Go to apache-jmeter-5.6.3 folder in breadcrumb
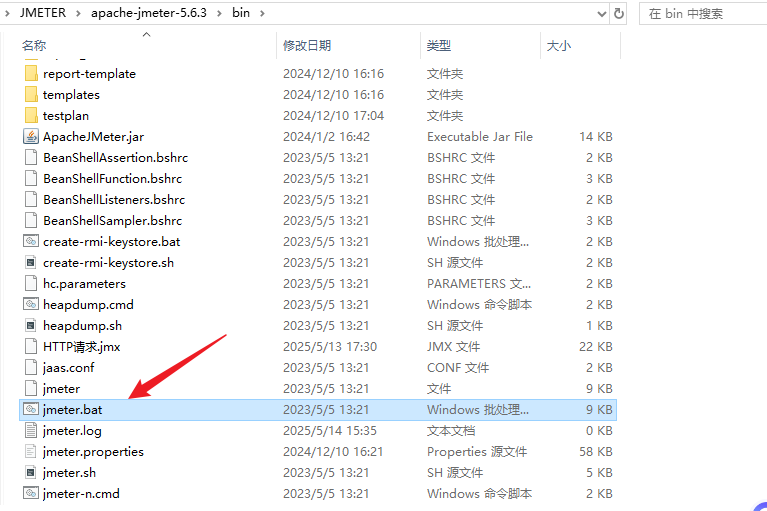Screen dimensions: 767x511 click(149, 13)
